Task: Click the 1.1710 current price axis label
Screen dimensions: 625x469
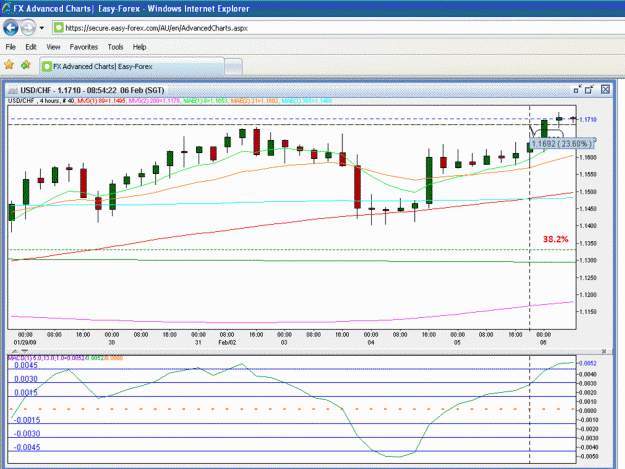Action: (588, 120)
